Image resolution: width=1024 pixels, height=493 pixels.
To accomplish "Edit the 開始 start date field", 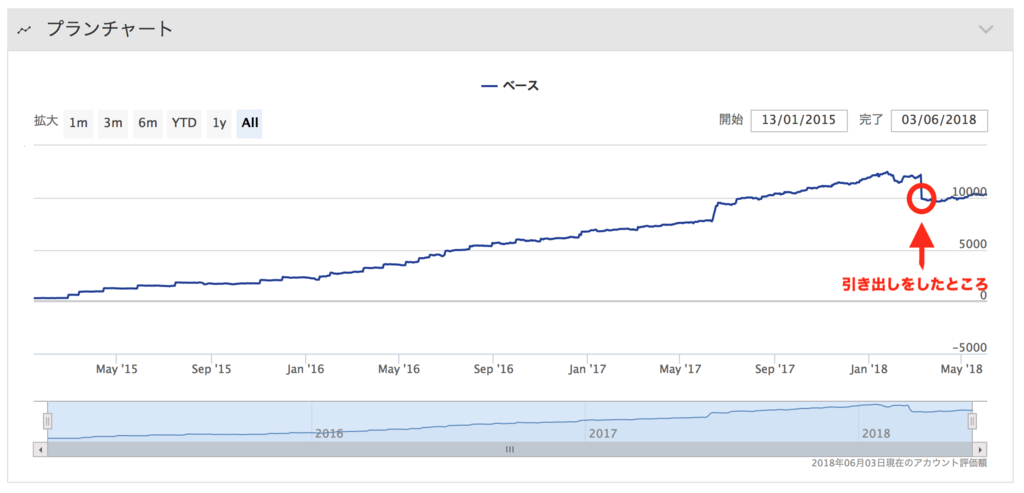I will 799,120.
